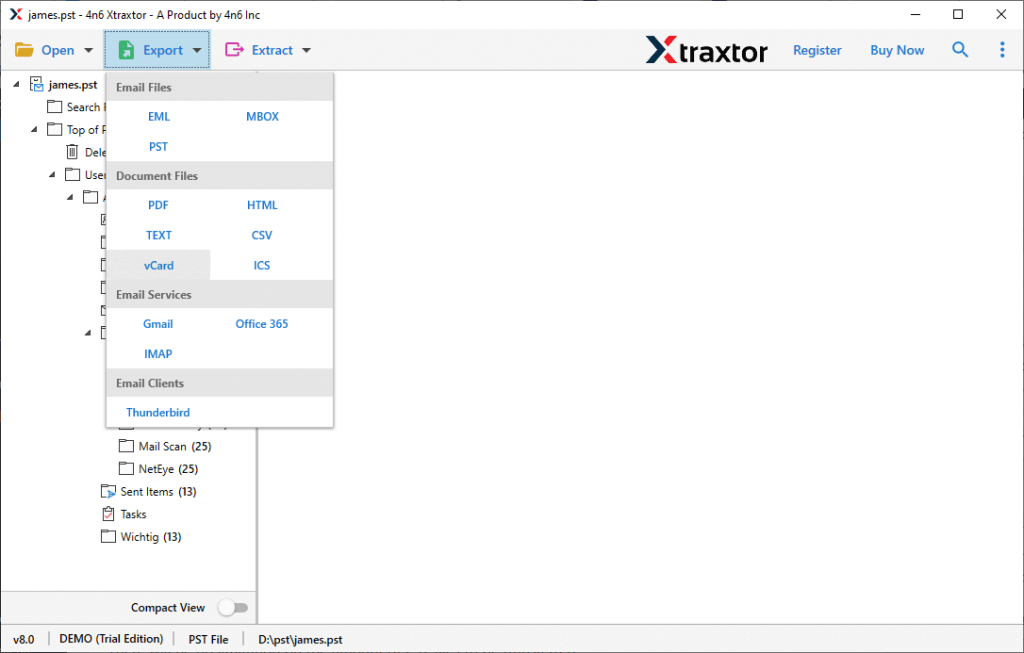Click the Tasks clipboard icon

click(x=108, y=514)
